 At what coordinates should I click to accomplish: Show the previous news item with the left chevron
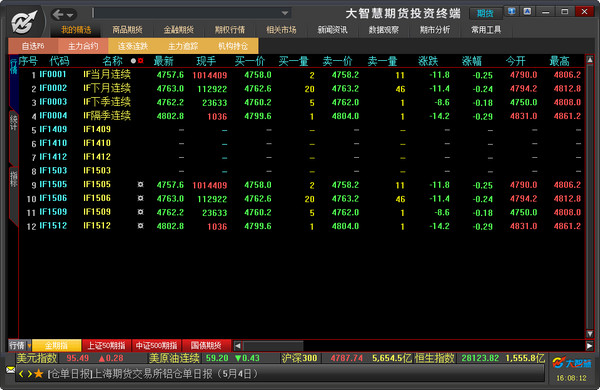(21, 374)
